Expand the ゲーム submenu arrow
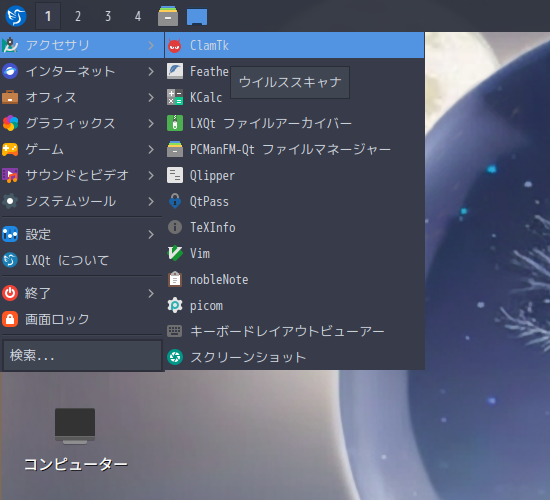 click(151, 149)
